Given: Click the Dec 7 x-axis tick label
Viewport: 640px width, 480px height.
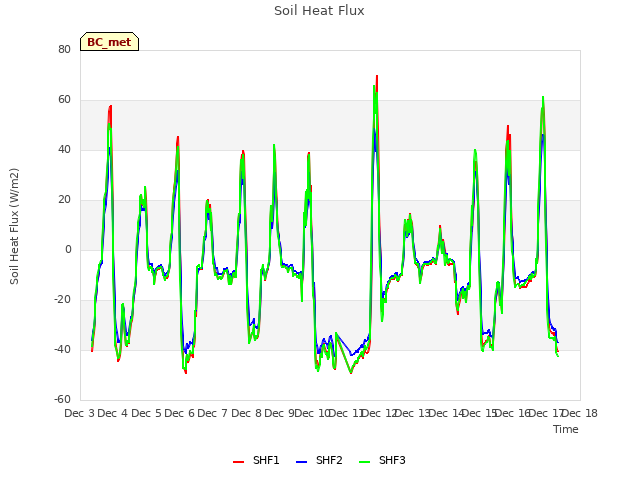Looking at the screenshot, I should pyautogui.click(x=213, y=413).
